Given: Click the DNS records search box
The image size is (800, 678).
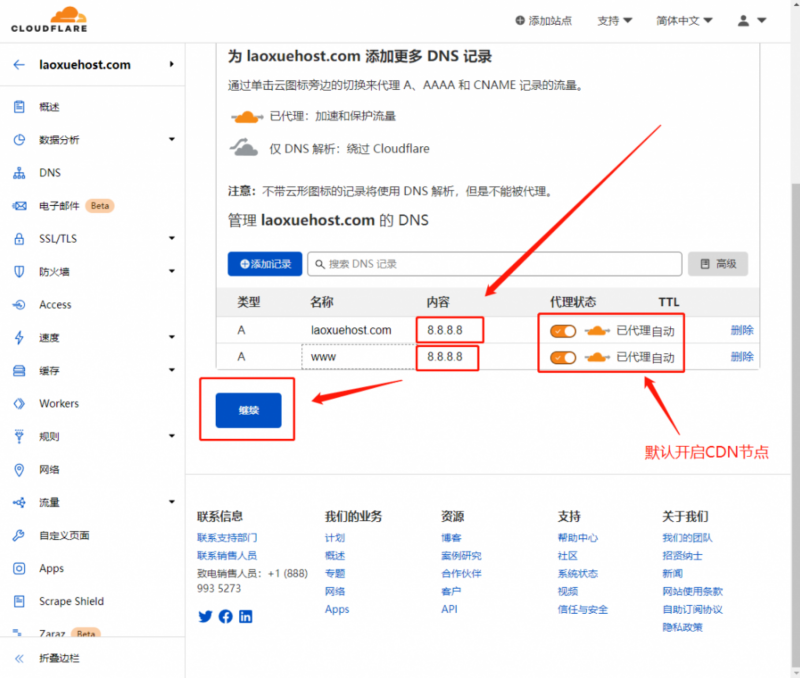Looking at the screenshot, I should [490, 263].
